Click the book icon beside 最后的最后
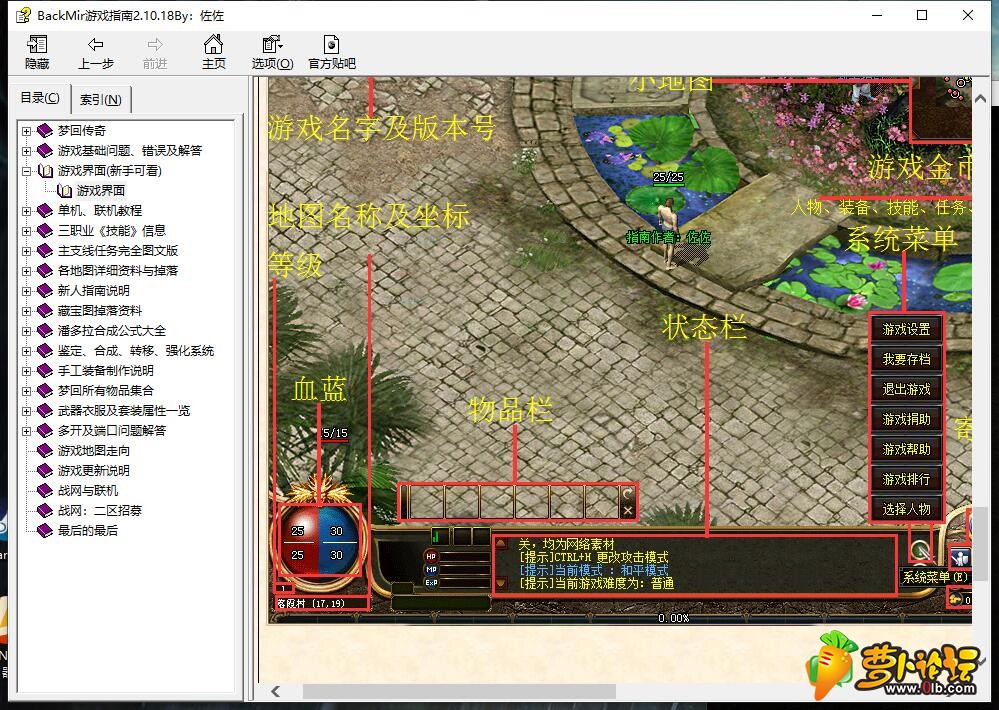This screenshot has height=710, width=999. pos(45,530)
